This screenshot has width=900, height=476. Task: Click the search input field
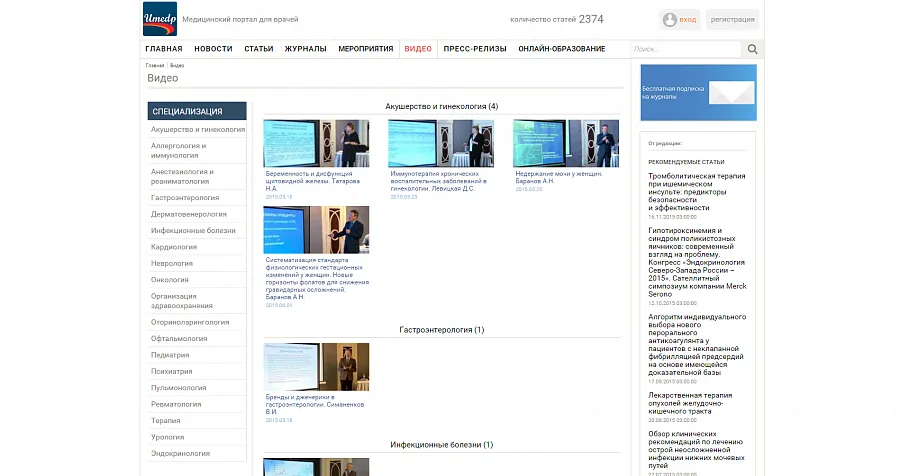pos(686,49)
